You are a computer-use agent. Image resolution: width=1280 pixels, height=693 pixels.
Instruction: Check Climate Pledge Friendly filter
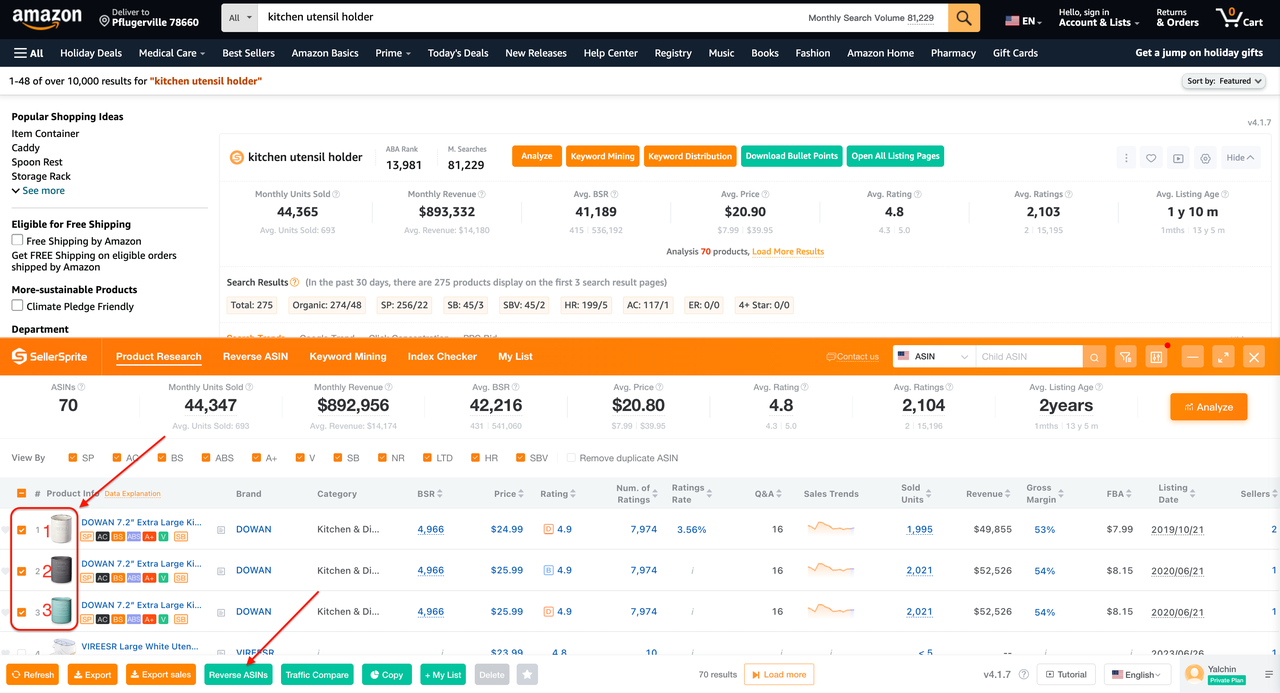coord(17,305)
